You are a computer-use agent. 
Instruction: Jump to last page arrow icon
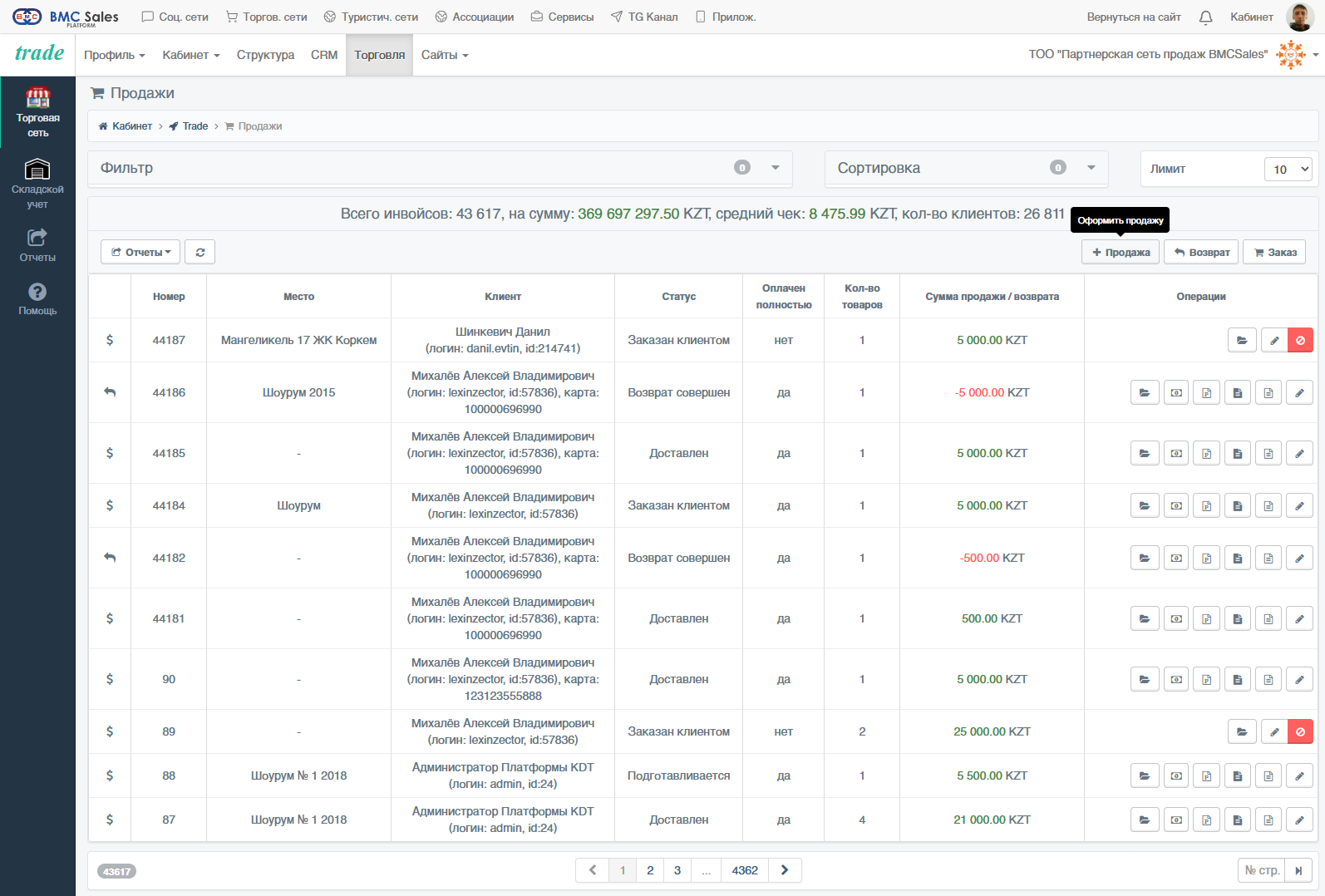click(x=1298, y=870)
